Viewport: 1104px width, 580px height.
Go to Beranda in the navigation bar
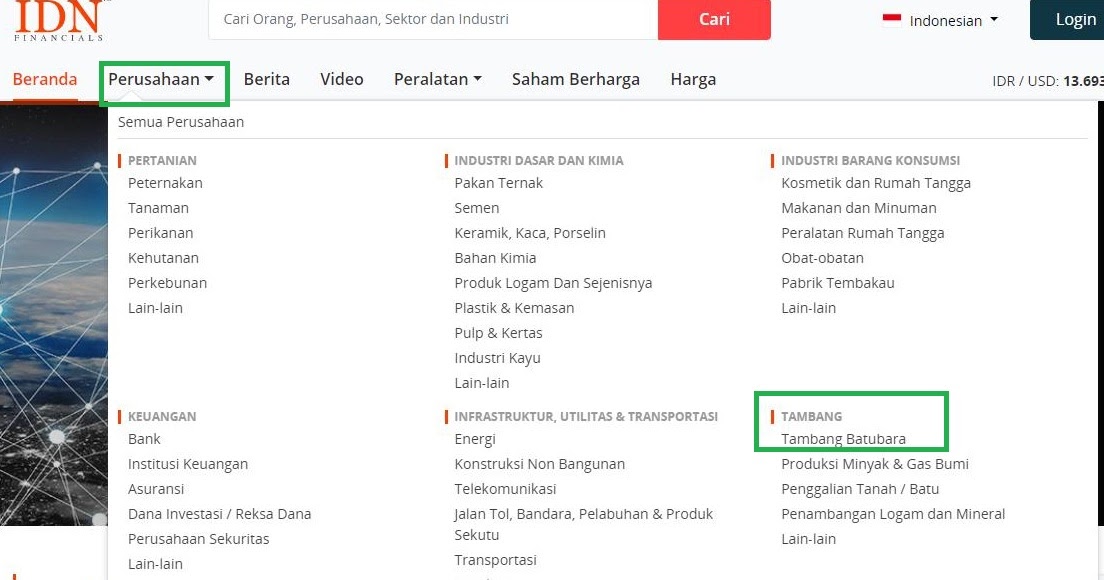pyautogui.click(x=44, y=79)
